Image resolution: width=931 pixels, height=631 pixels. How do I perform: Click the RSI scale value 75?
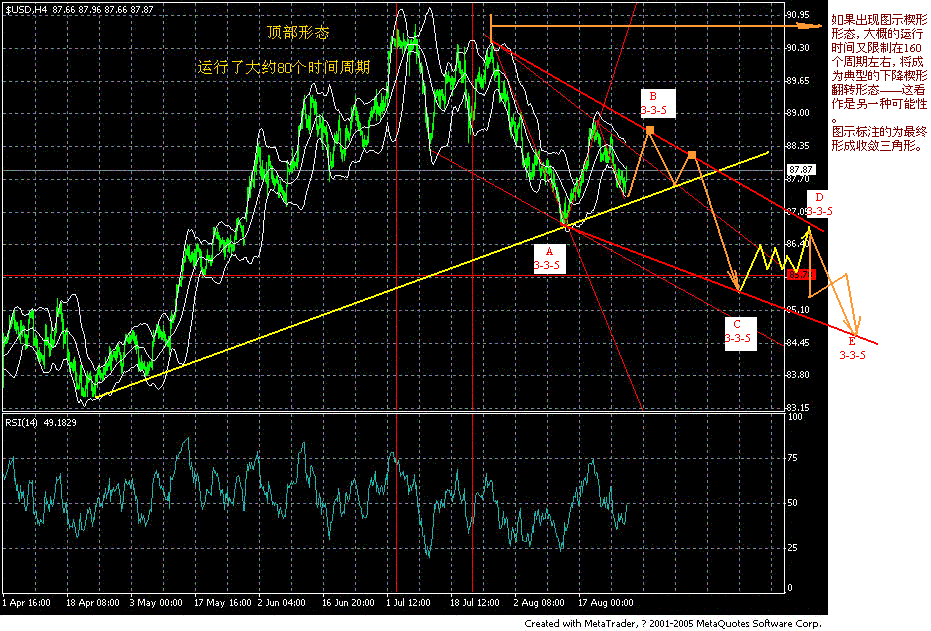792,458
